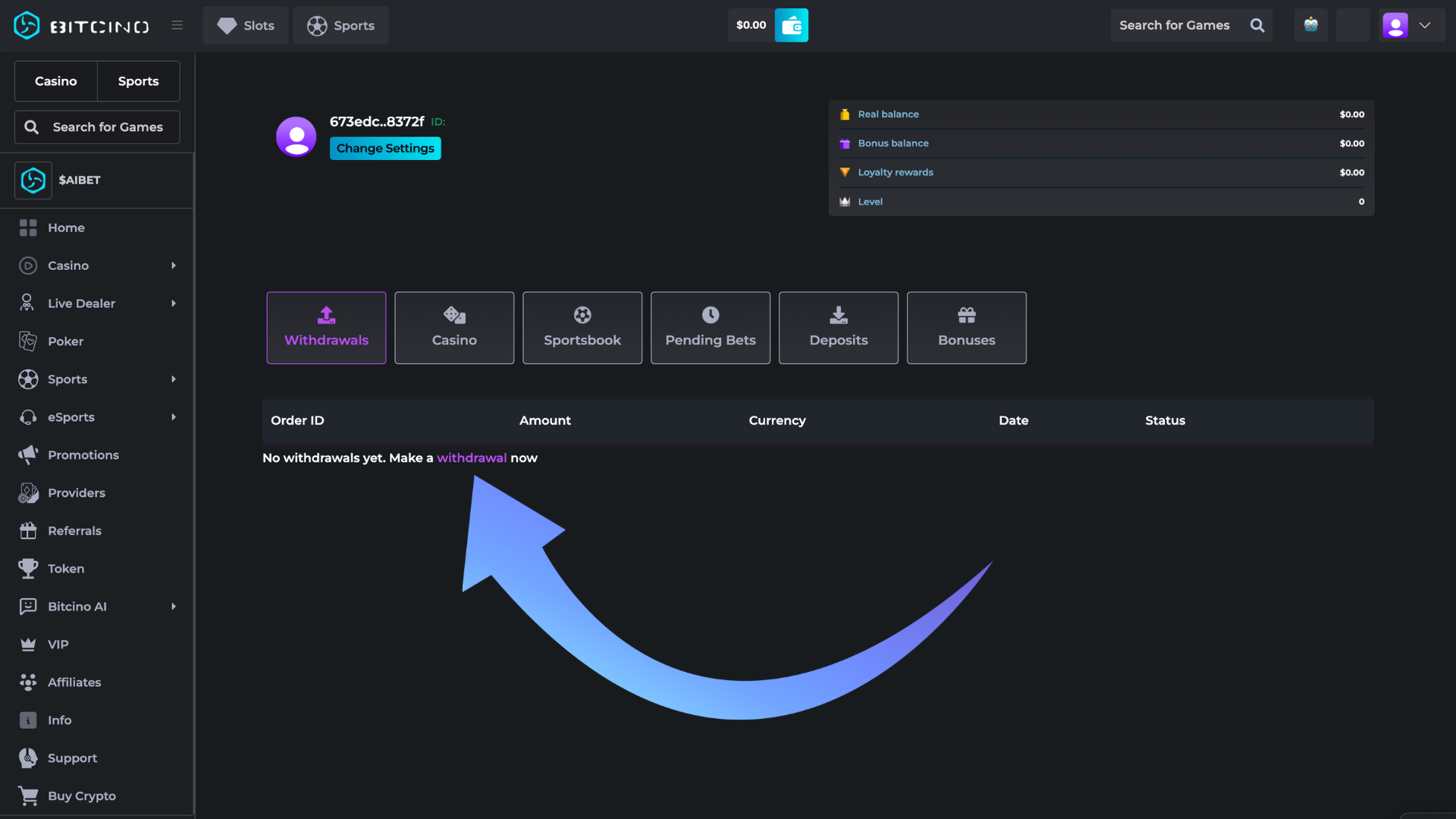Switch the sidebar toggle to Casino
Image resolution: width=1456 pixels, height=819 pixels.
[56, 81]
